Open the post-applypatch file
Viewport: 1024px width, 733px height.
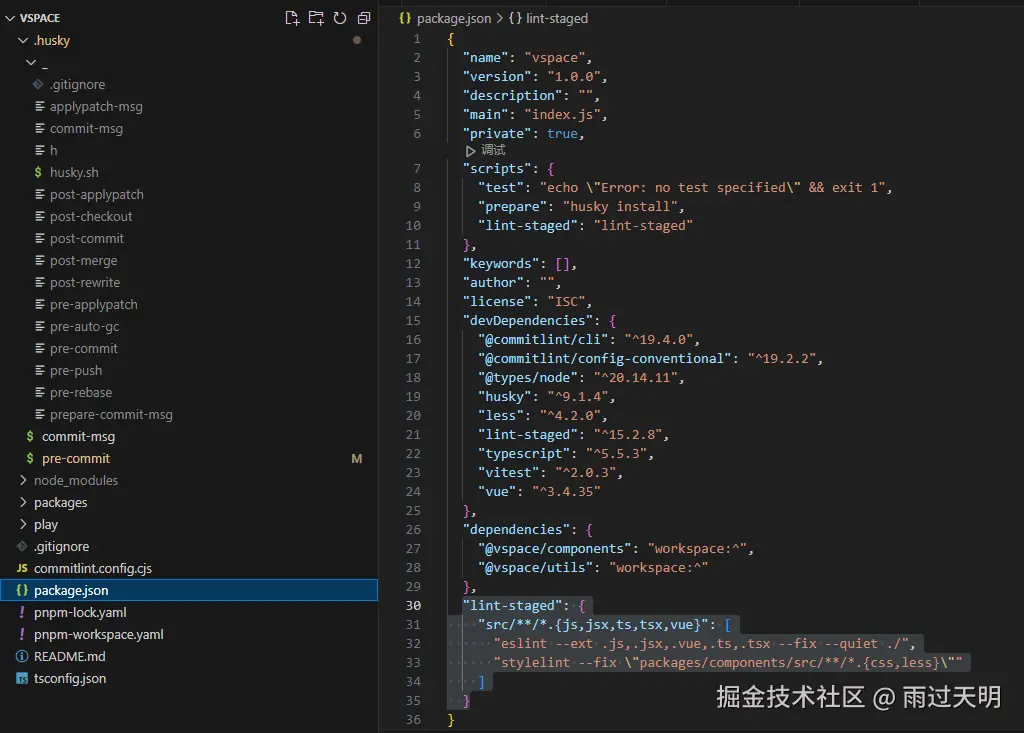[97, 195]
